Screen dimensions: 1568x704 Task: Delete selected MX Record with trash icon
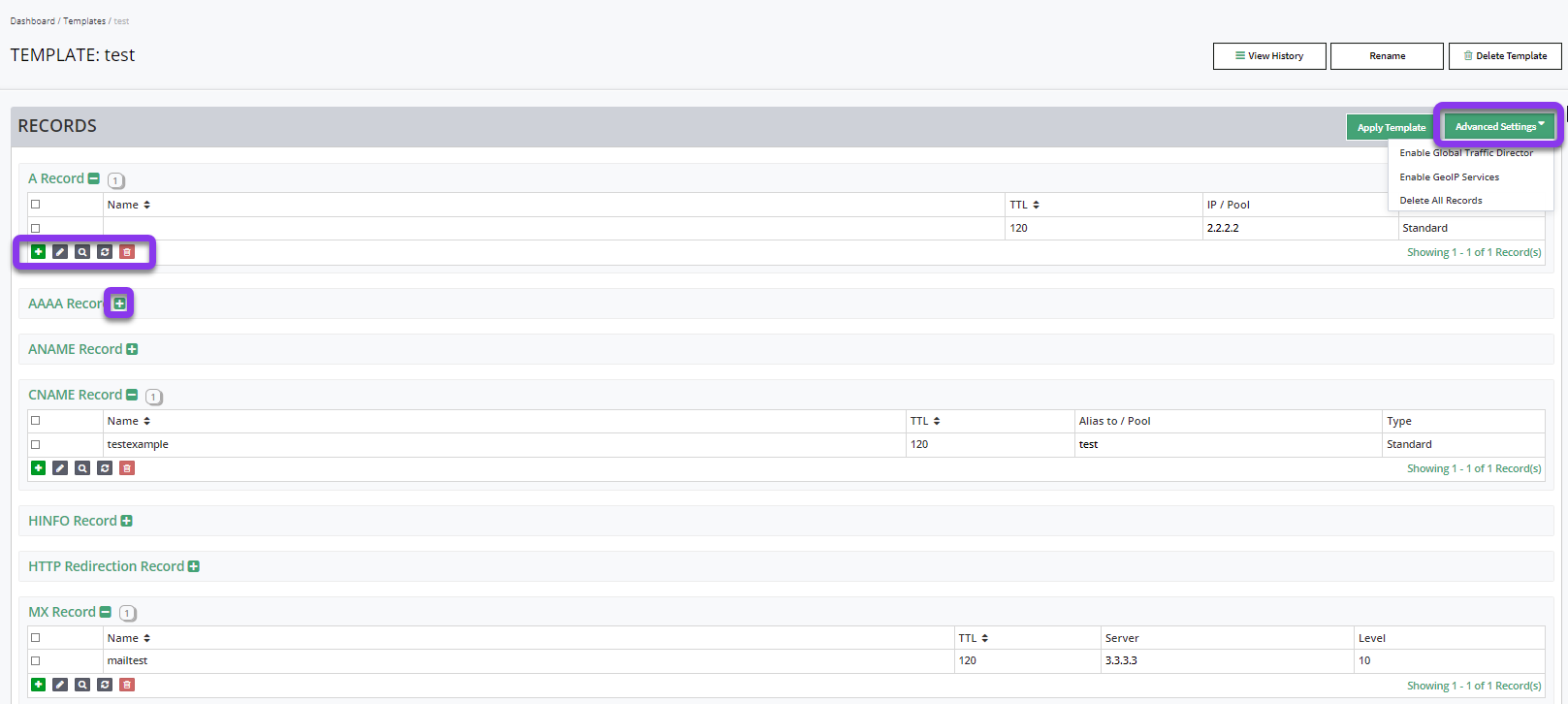127,685
